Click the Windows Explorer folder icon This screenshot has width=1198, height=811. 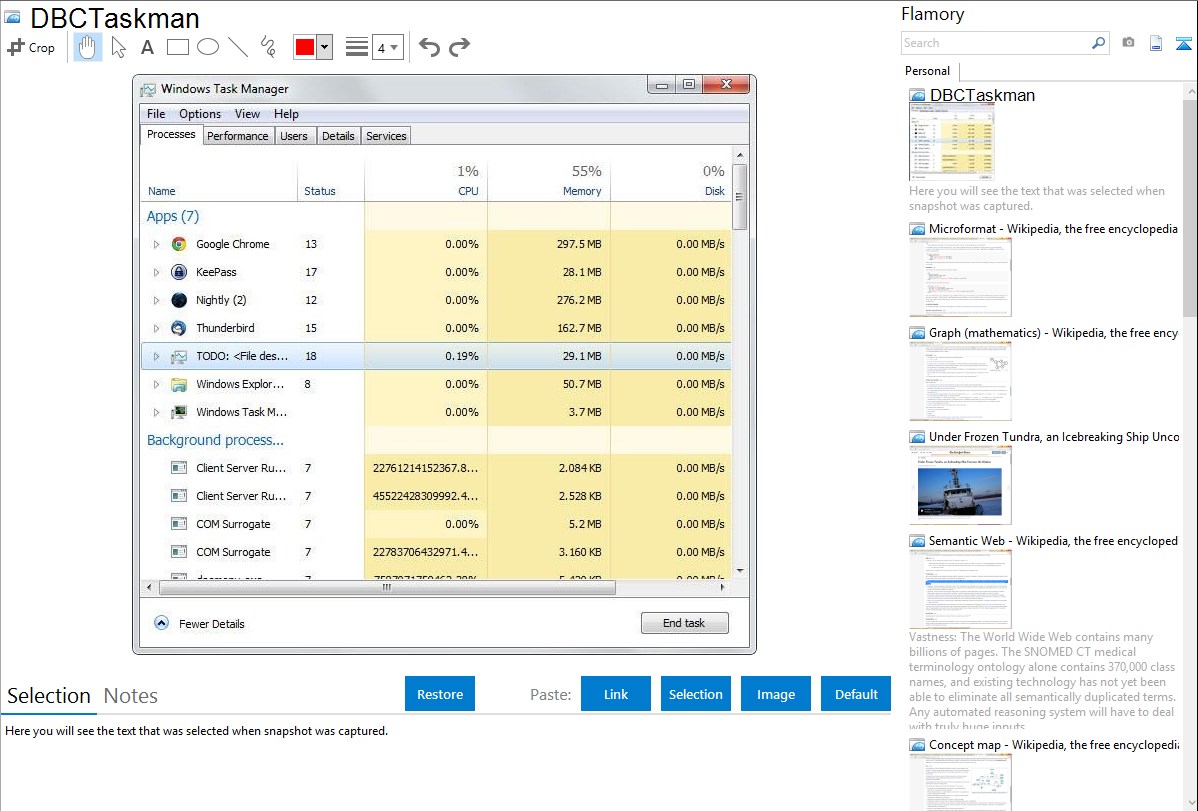coord(179,384)
